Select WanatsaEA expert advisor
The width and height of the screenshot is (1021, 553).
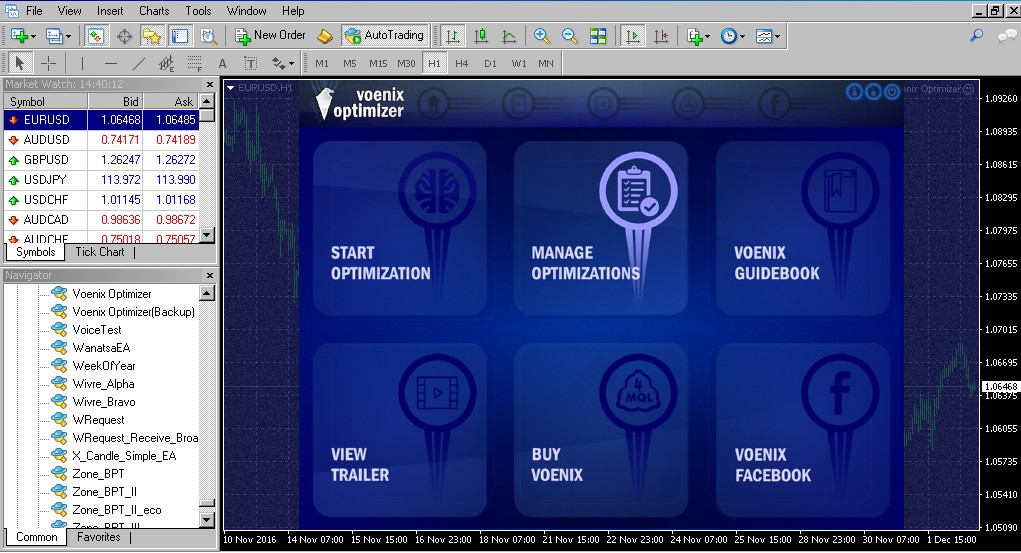point(101,347)
